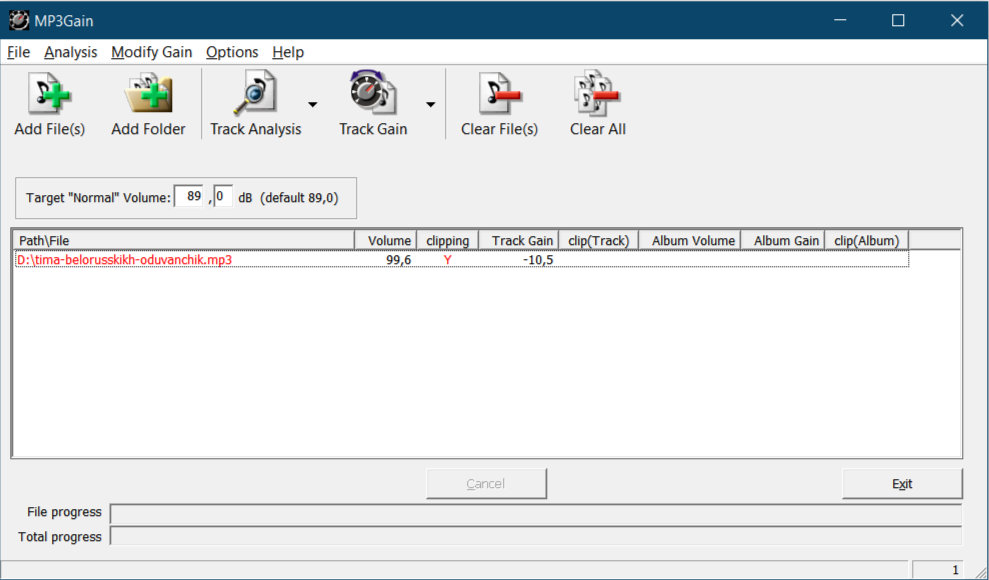Click the Clear File(s) icon
The height and width of the screenshot is (580, 989).
[499, 96]
